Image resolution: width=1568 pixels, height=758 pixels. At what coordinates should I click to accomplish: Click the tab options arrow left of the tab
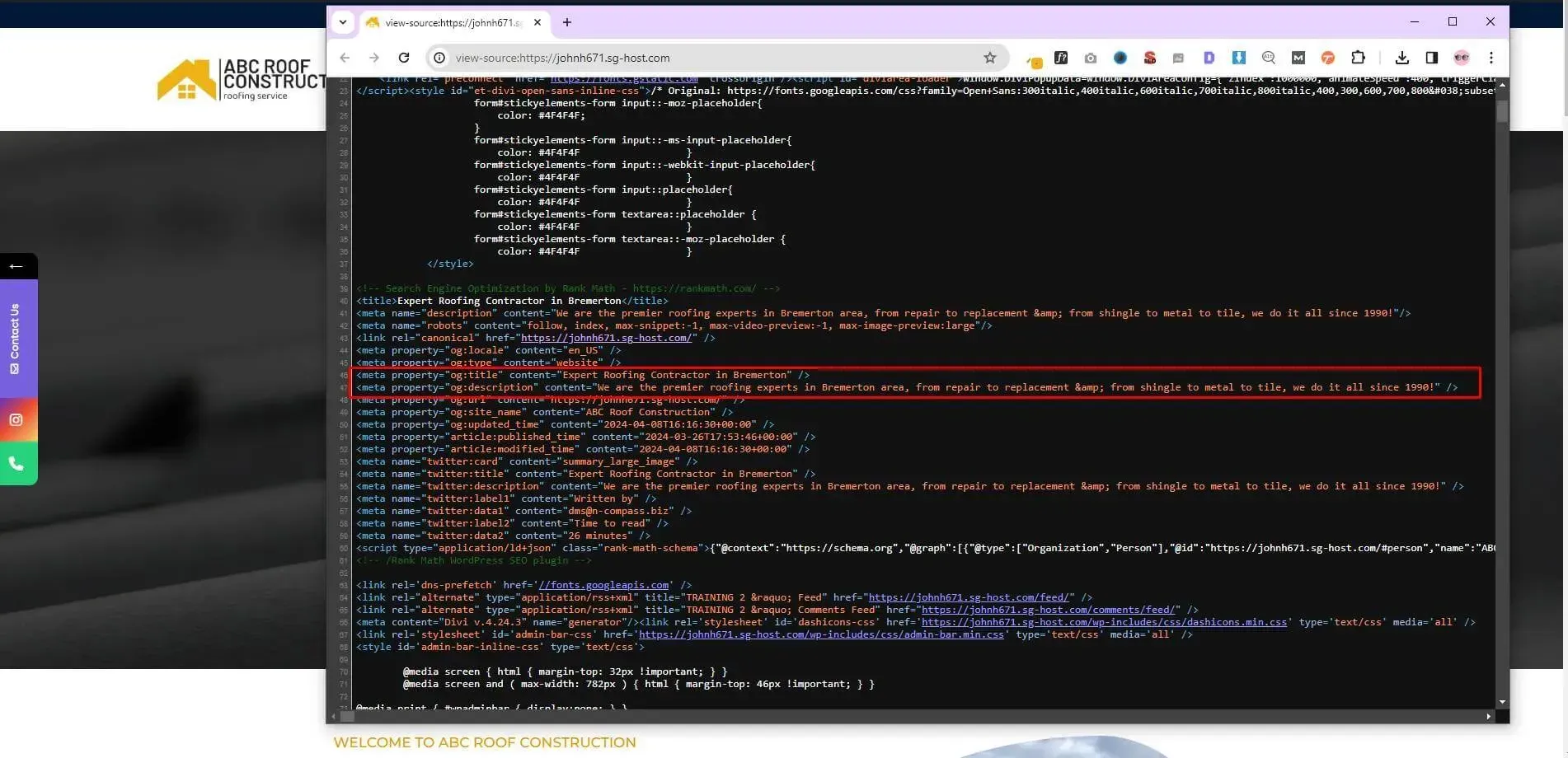coord(343,22)
